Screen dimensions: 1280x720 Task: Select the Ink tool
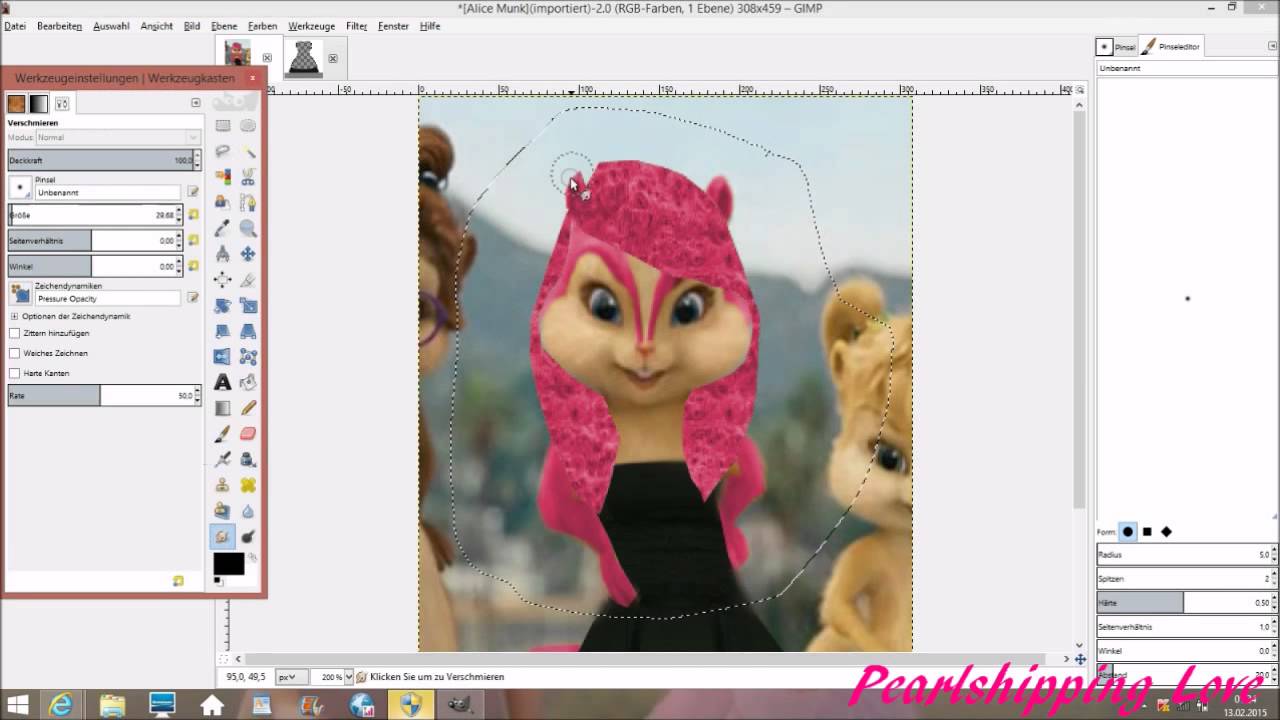coord(248,460)
